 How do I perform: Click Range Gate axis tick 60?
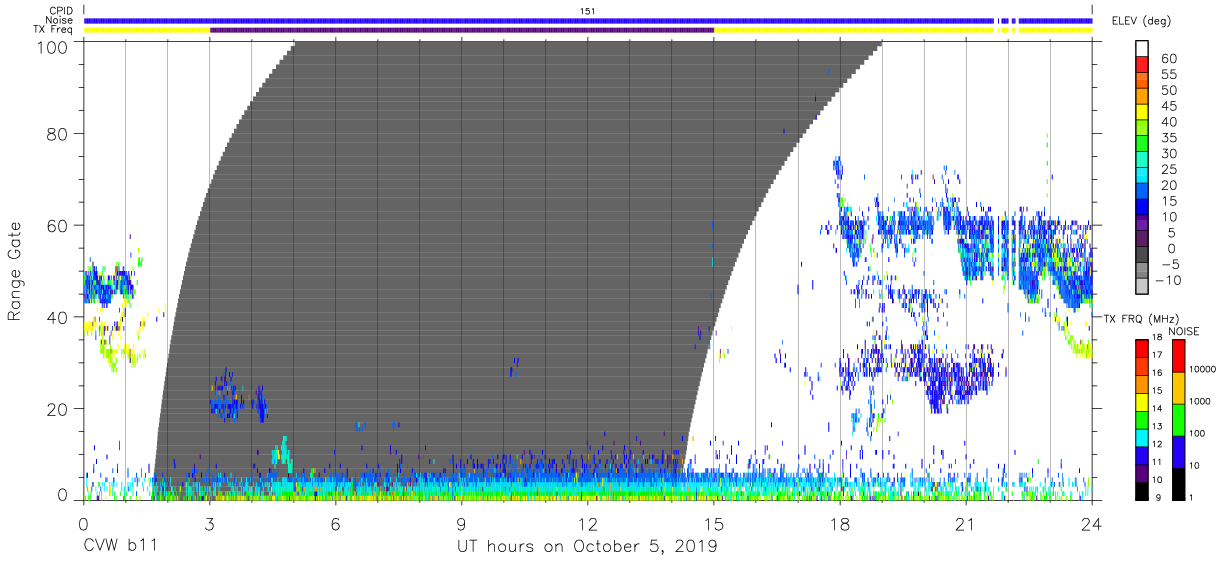pyautogui.click(x=59, y=226)
